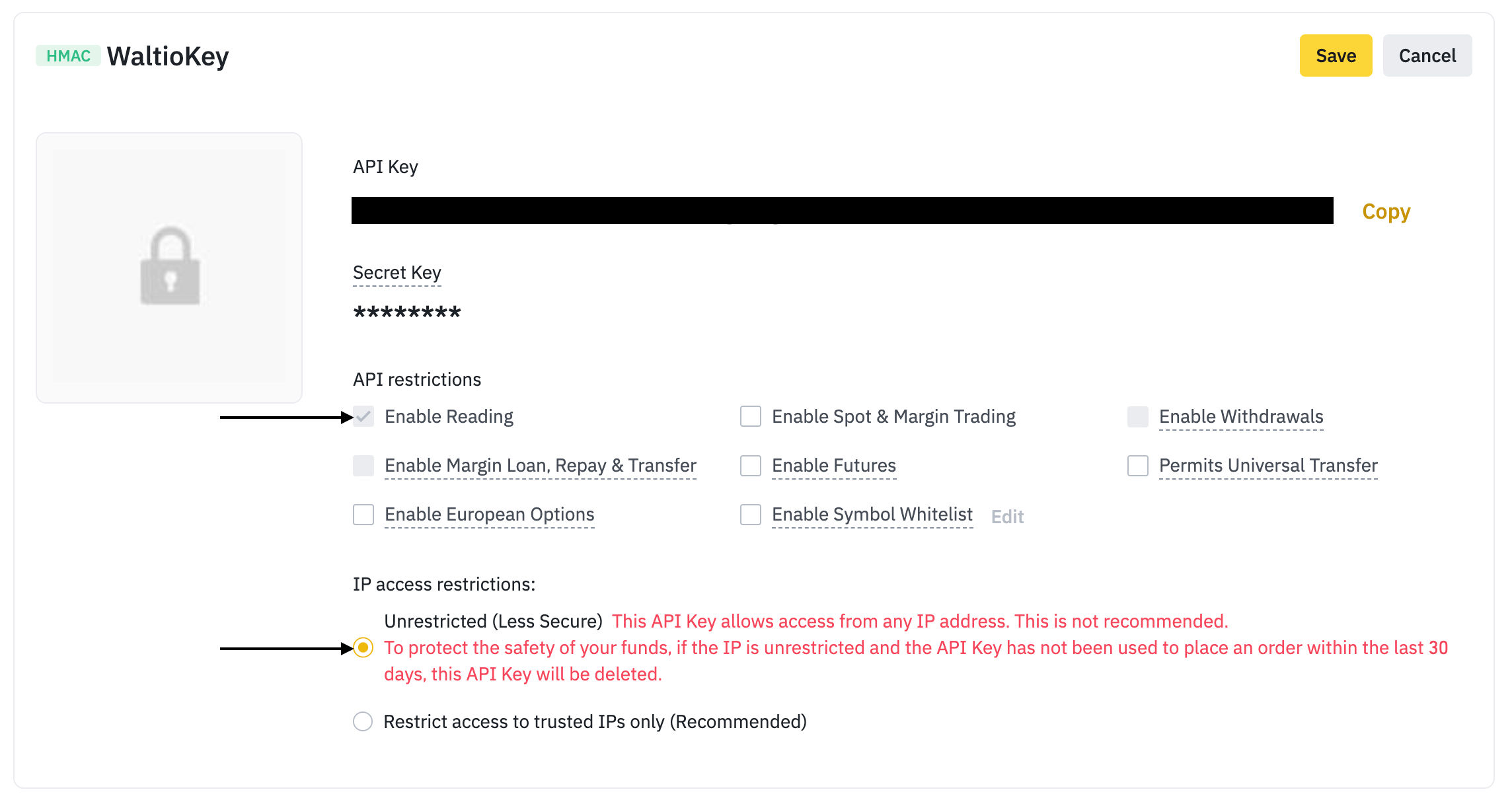Image resolution: width=1512 pixels, height=802 pixels.
Task: Tick Enable Margin Loan, Repay & Transfer
Action: (363, 466)
